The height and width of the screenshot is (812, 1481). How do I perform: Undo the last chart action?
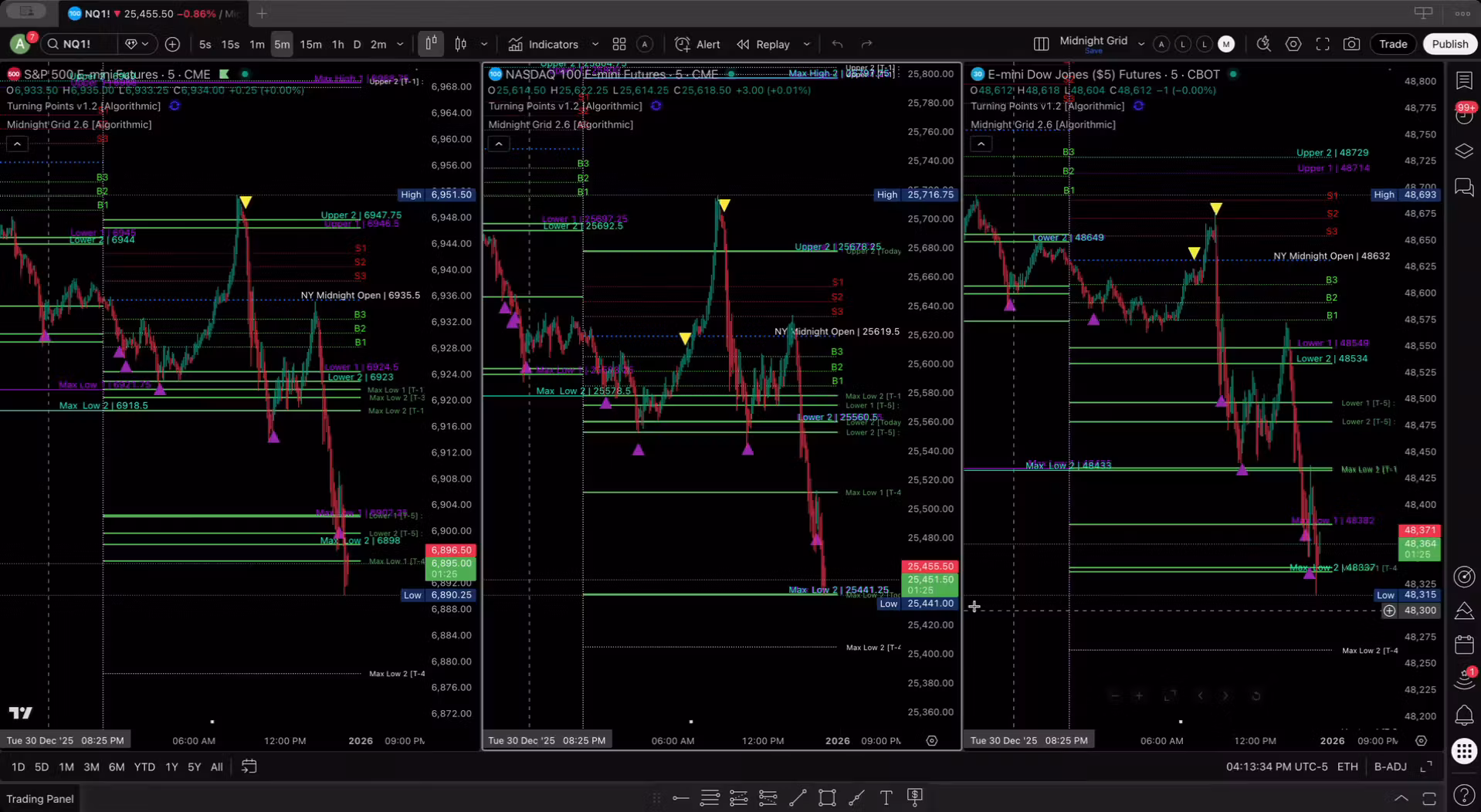click(x=836, y=44)
